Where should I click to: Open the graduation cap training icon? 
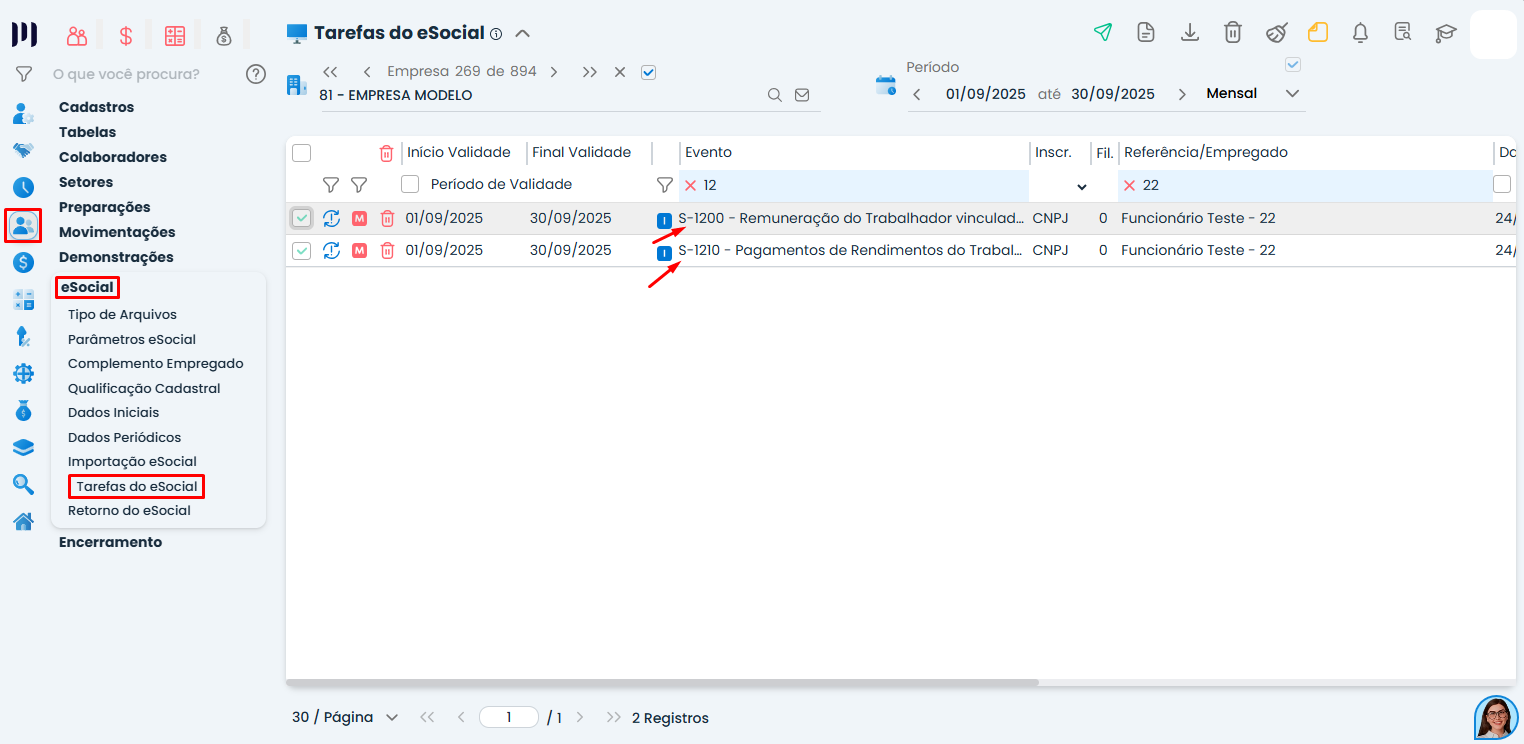pyautogui.click(x=1446, y=32)
